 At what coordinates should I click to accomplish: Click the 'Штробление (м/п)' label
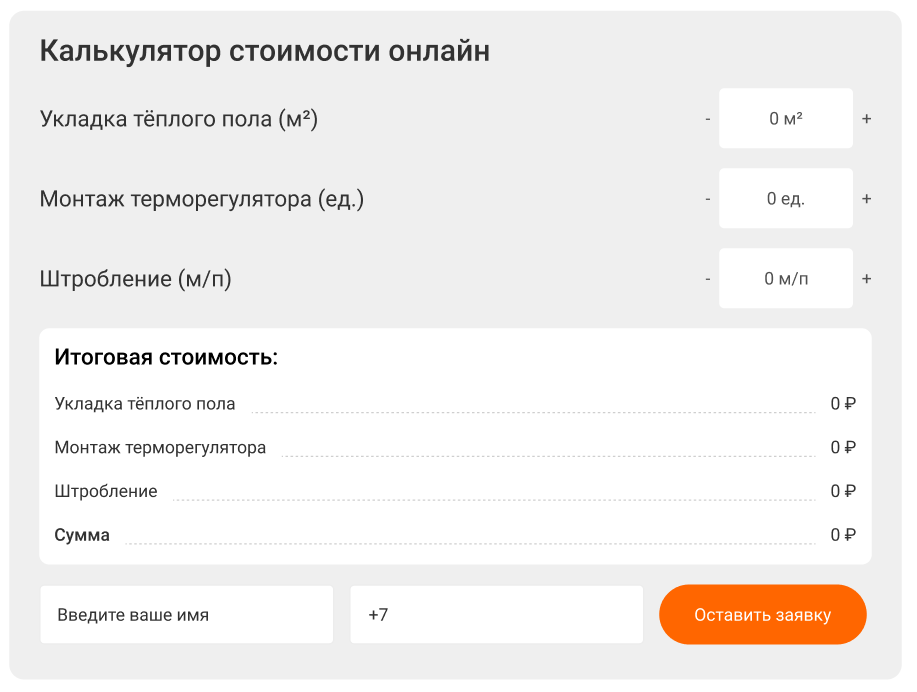click(136, 279)
